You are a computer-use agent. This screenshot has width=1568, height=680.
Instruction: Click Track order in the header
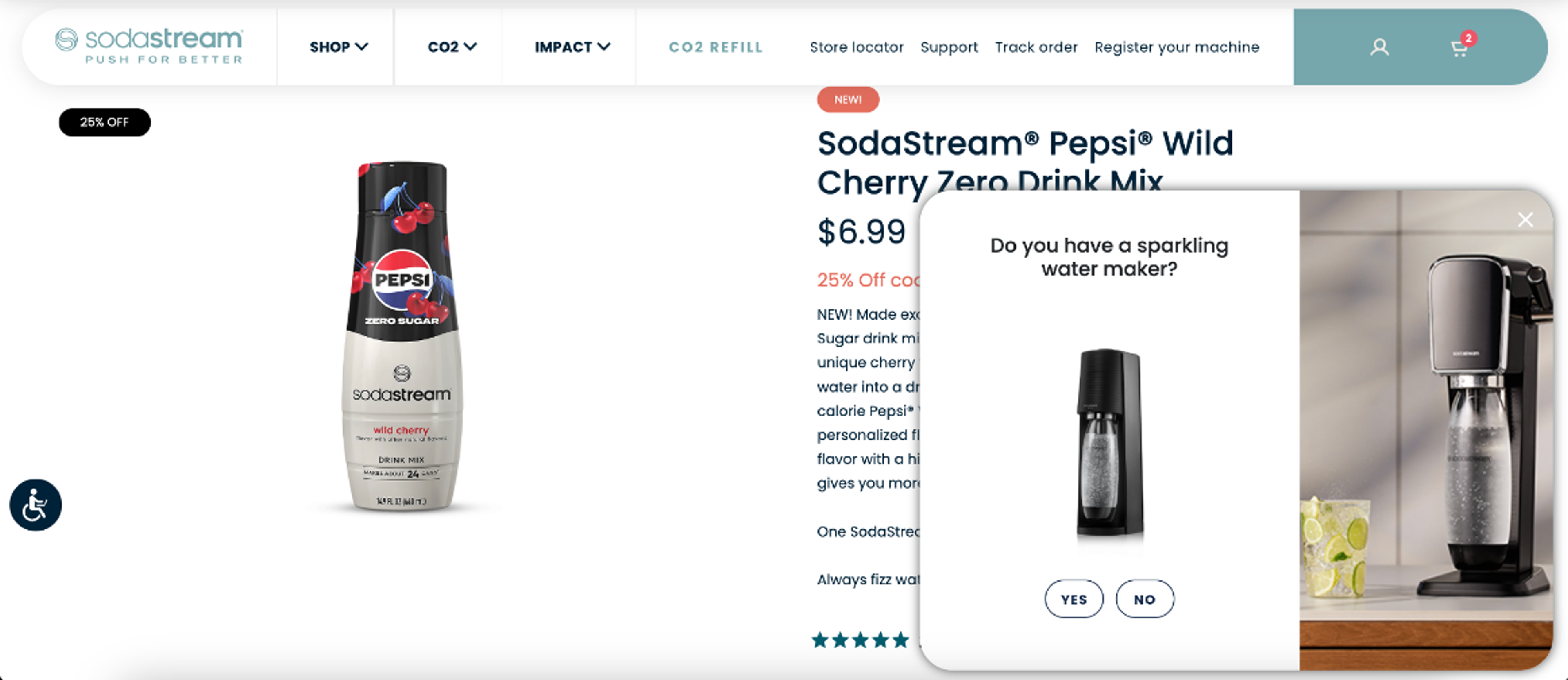(1036, 47)
